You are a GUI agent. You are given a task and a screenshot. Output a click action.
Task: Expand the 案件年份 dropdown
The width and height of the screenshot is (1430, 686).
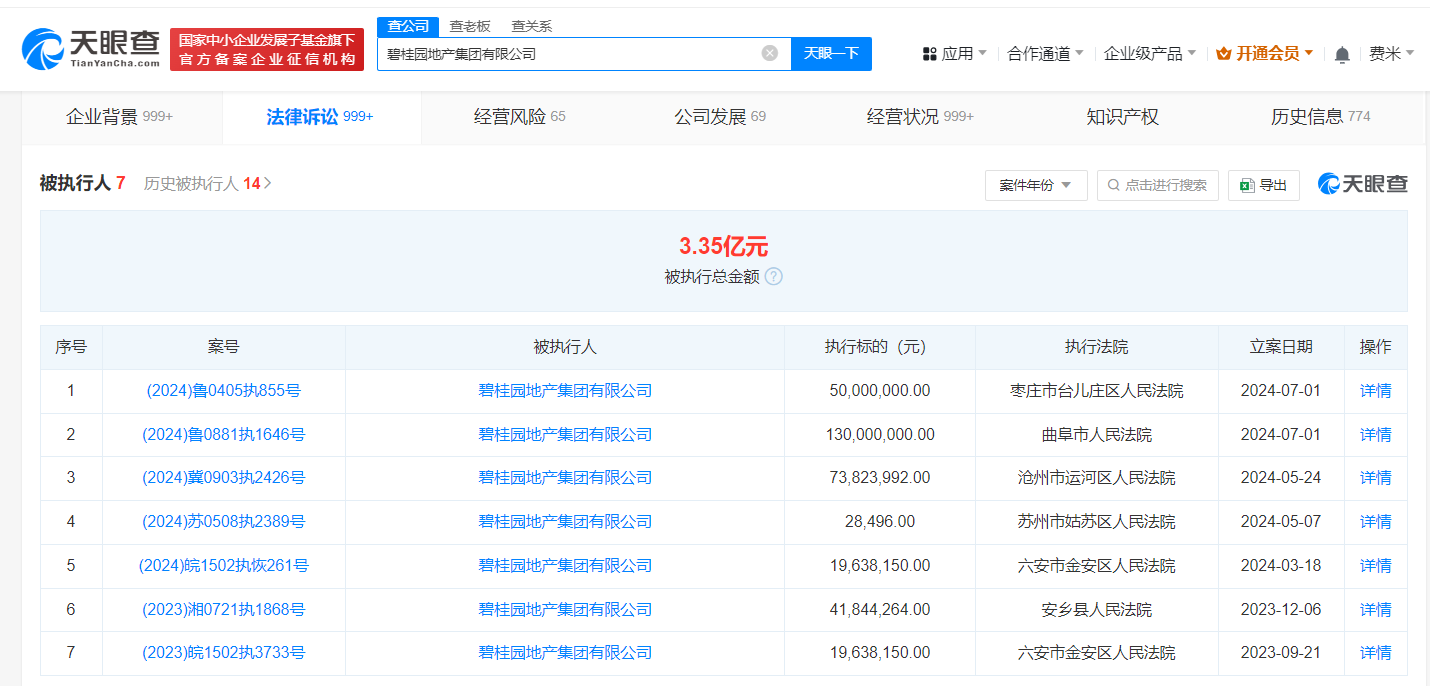click(1036, 185)
